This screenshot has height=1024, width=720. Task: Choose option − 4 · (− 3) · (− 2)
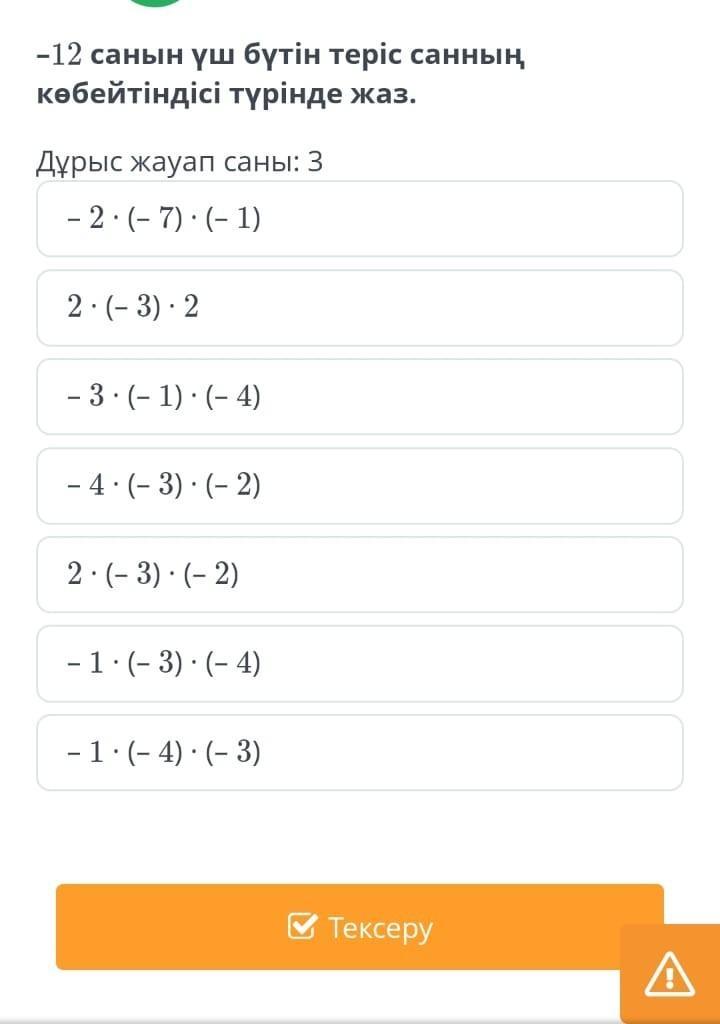(360, 486)
